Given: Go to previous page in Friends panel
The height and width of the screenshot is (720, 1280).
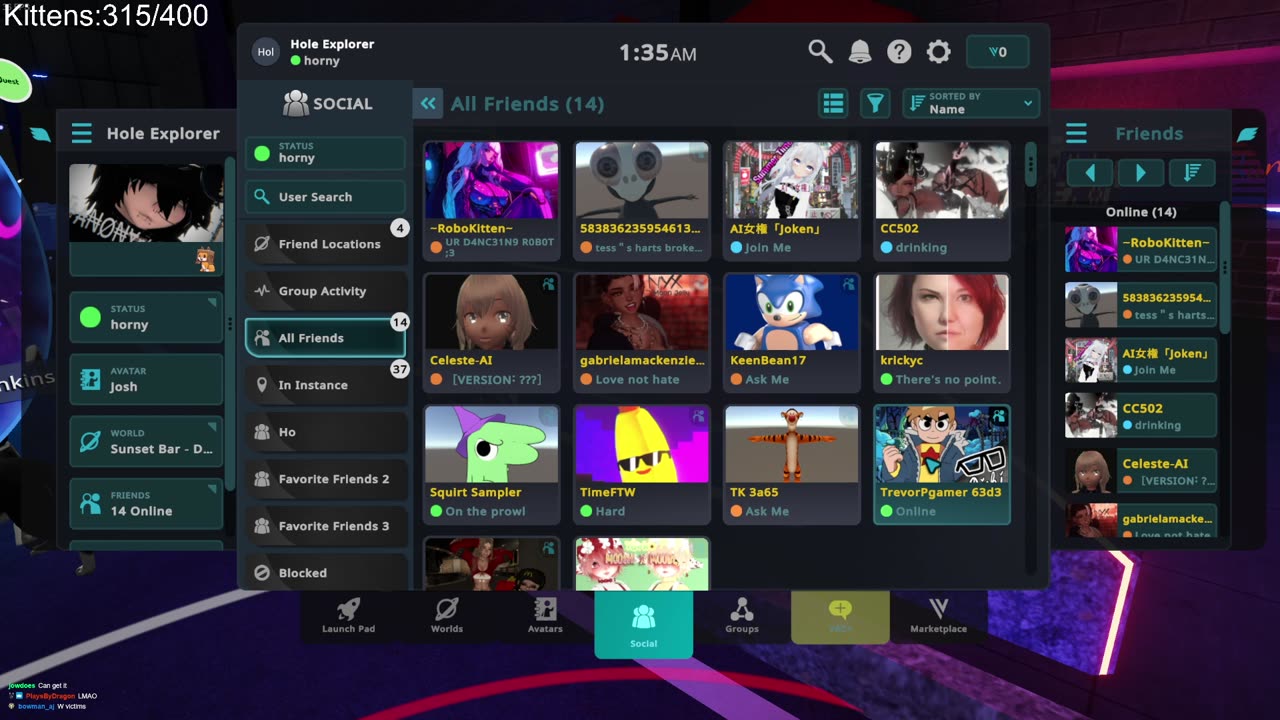Looking at the screenshot, I should point(1090,173).
